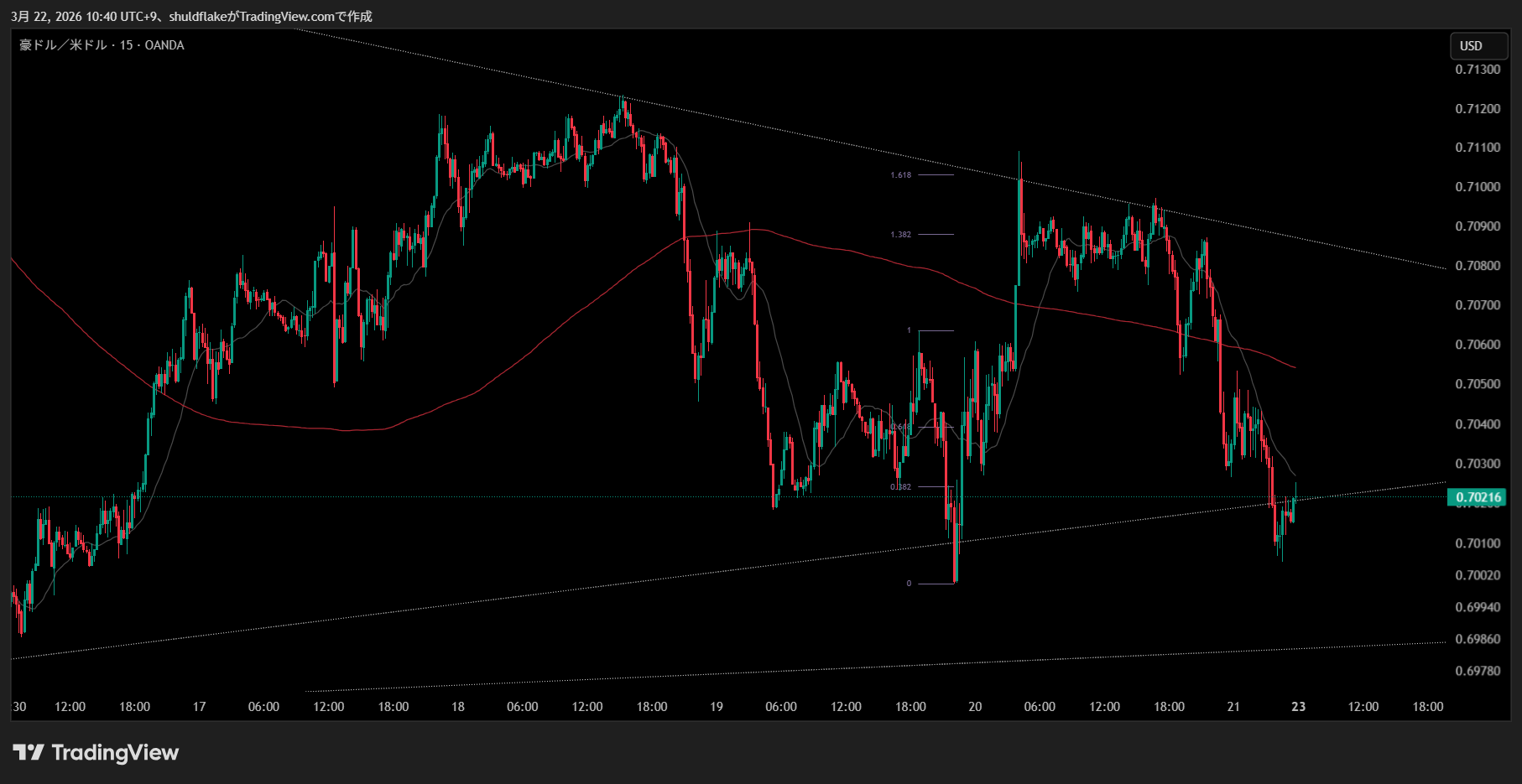Click the TradingView wordmark text
This screenshot has height=784, width=1522.
[115, 752]
